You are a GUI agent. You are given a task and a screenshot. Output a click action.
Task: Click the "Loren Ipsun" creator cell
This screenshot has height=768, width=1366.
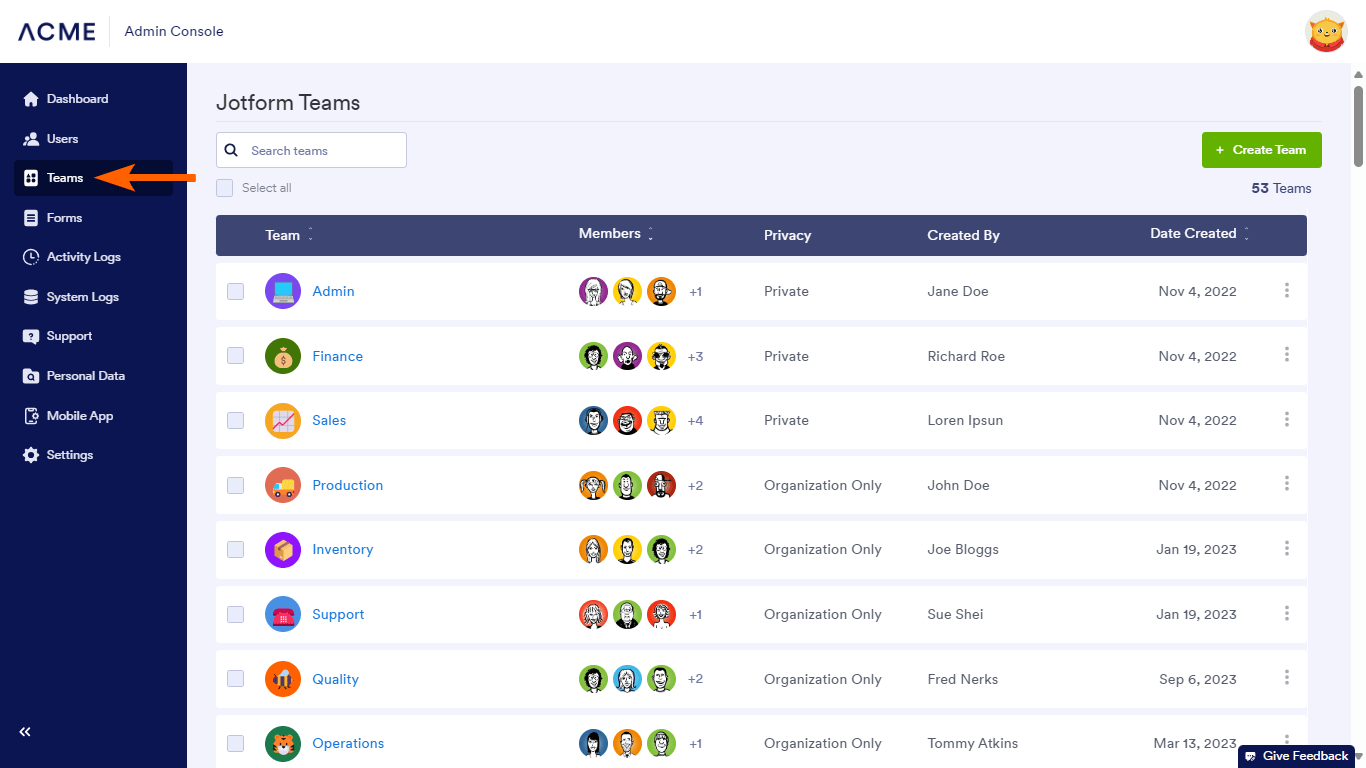[965, 420]
